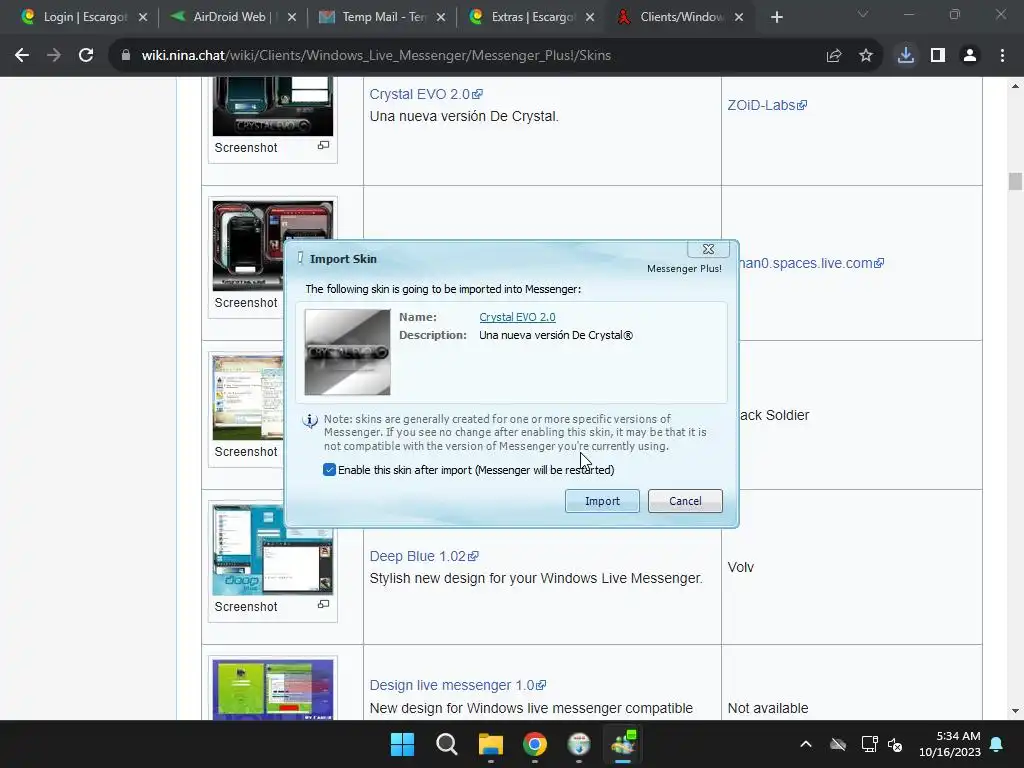Viewport: 1024px width, 768px height.
Task: Click the skin preview image in dialog
Action: pyautogui.click(x=347, y=353)
